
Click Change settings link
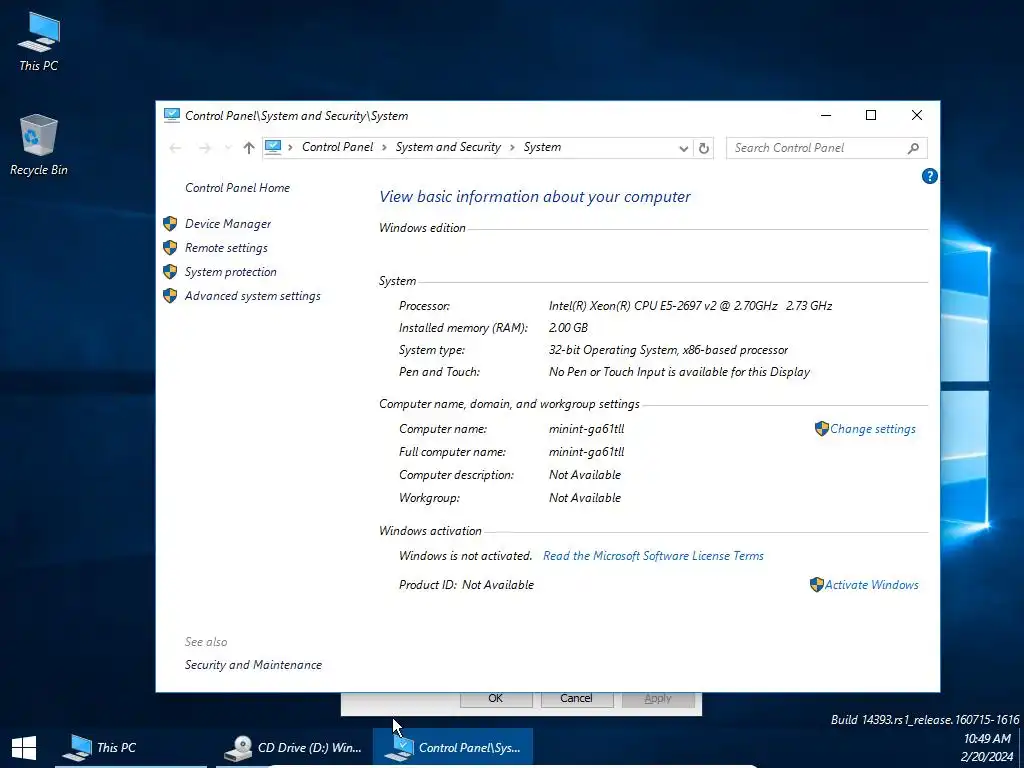[x=872, y=429]
